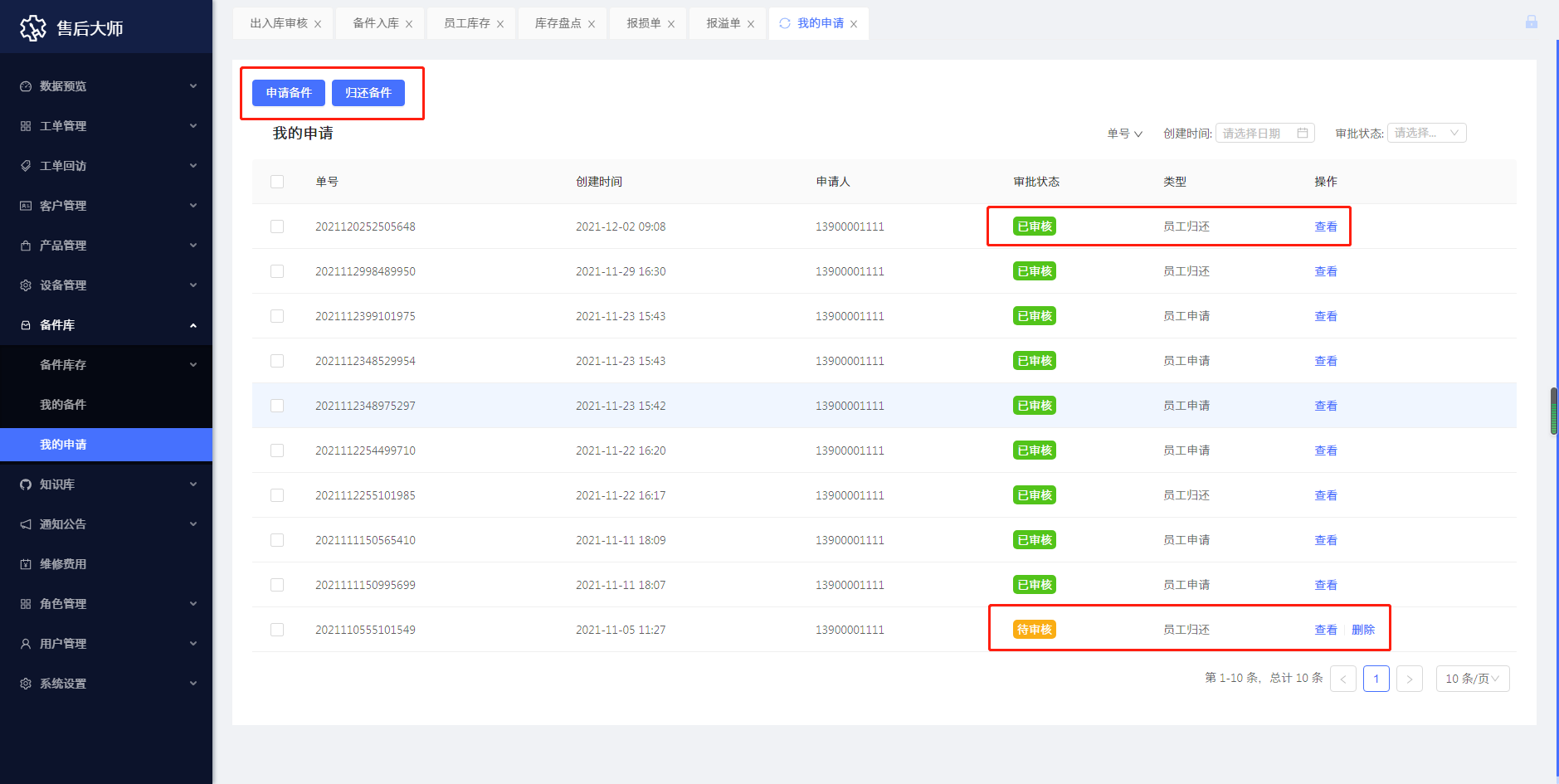Toggle the select-all checkbox in table header
1559x784 pixels.
pos(277,181)
